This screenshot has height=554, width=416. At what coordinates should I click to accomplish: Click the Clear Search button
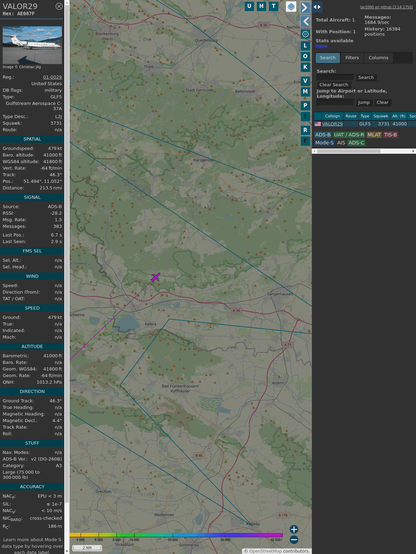click(x=334, y=84)
